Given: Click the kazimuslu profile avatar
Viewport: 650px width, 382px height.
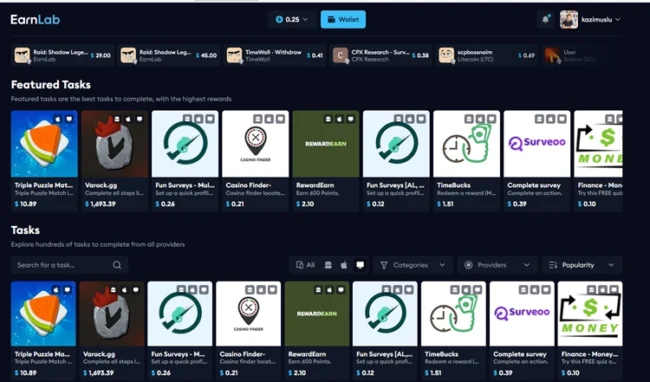Looking at the screenshot, I should (569, 19).
